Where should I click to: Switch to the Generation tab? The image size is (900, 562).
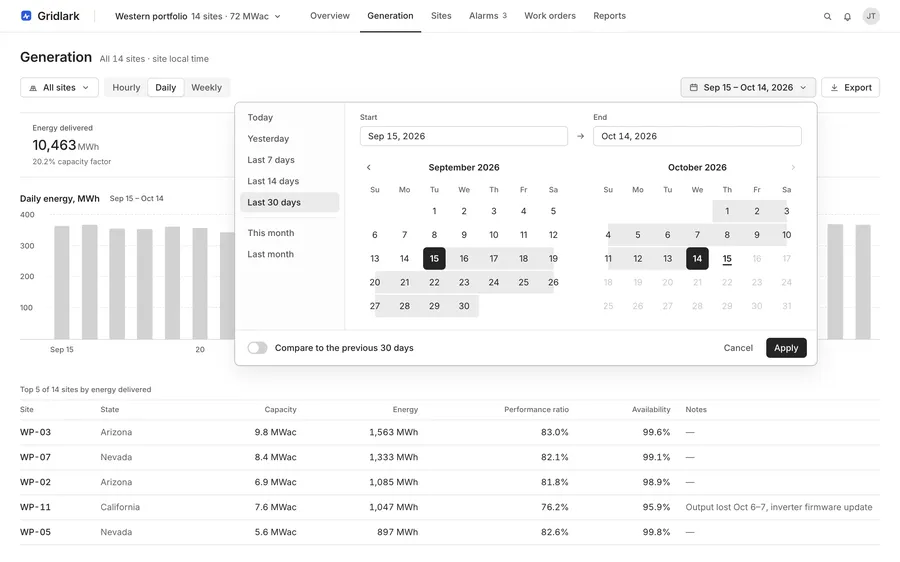click(x=390, y=16)
